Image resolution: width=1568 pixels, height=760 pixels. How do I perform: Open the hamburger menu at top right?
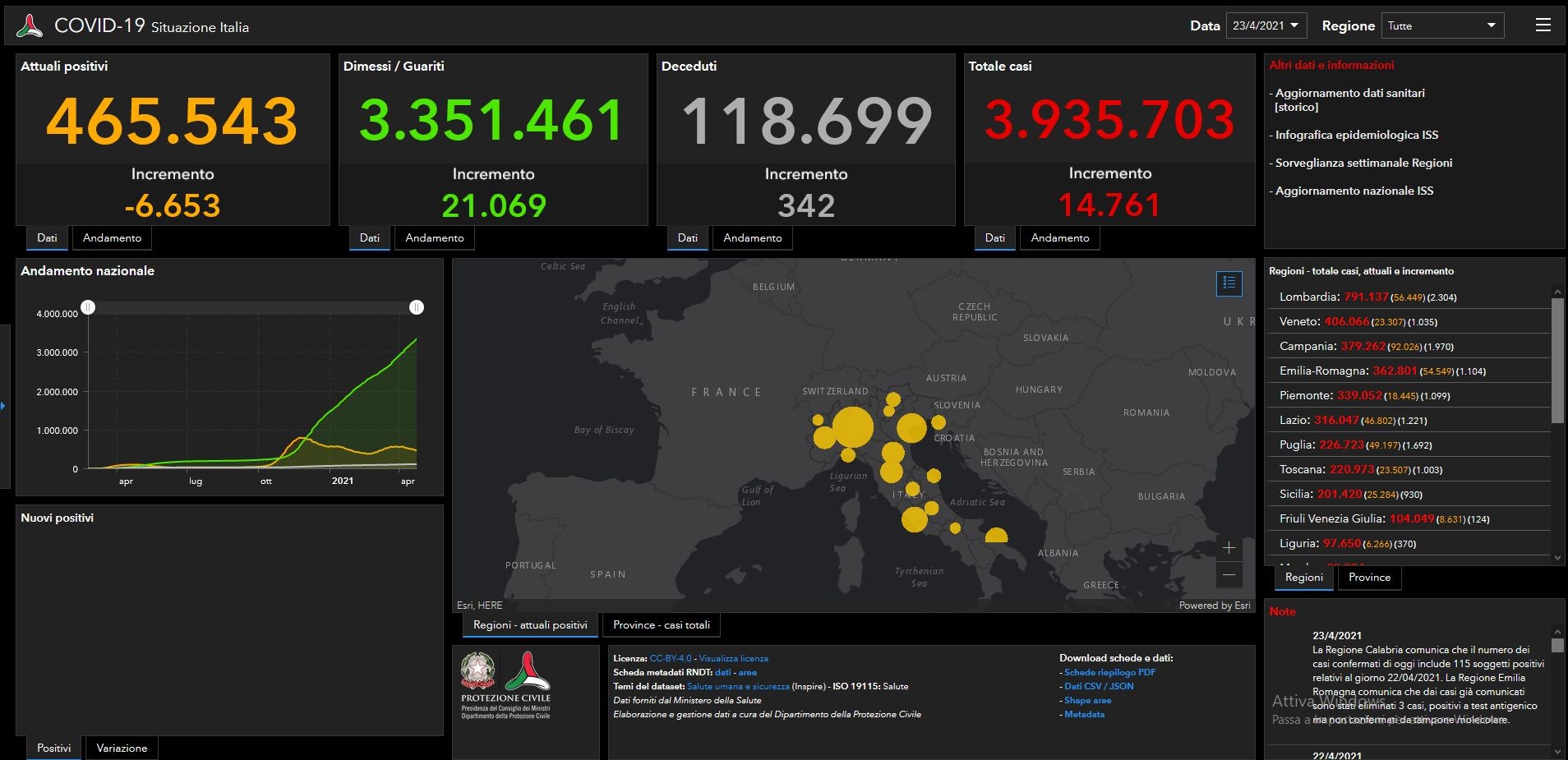coord(1543,25)
